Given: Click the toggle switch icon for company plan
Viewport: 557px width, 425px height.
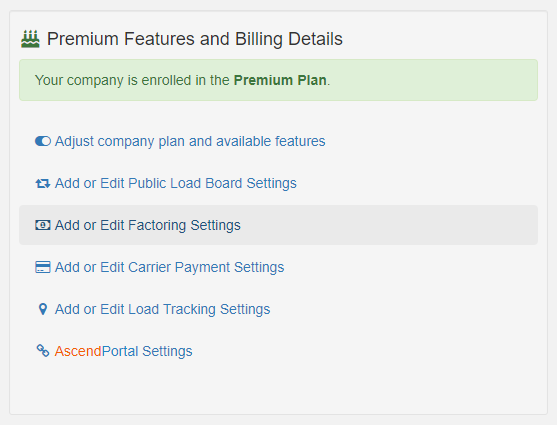Looking at the screenshot, I should [x=43, y=141].
